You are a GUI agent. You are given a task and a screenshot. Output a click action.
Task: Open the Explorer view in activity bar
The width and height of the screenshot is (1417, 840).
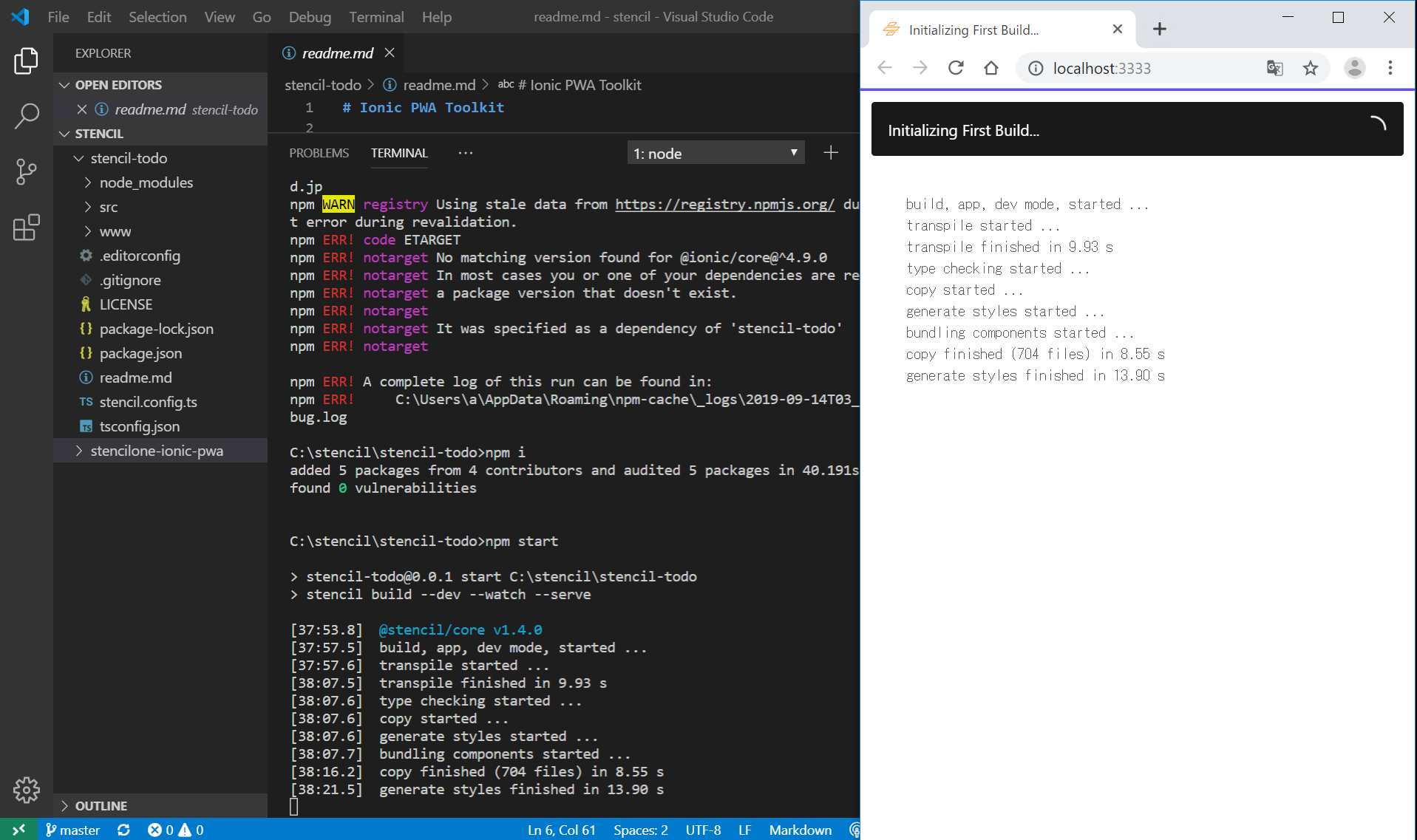click(x=27, y=61)
